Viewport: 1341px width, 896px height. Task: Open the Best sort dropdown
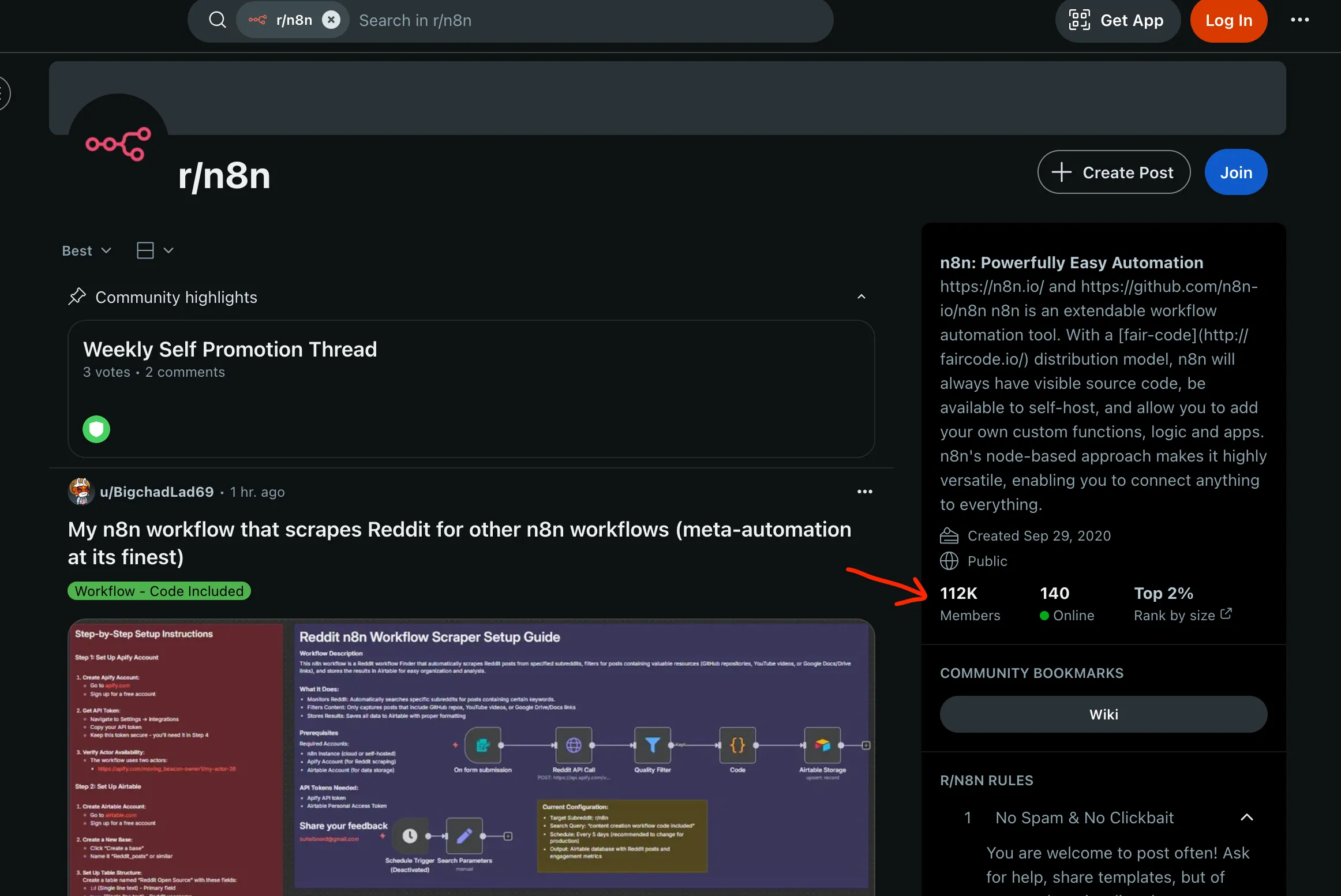87,250
